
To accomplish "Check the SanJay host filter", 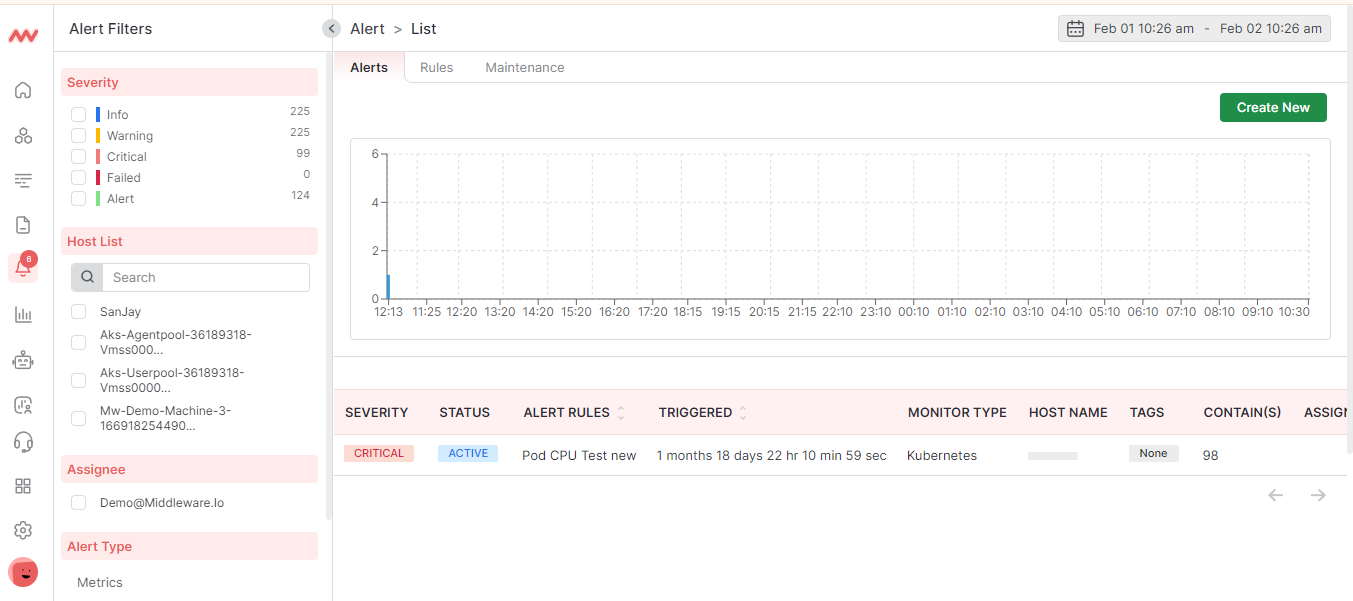I will tap(78, 311).
